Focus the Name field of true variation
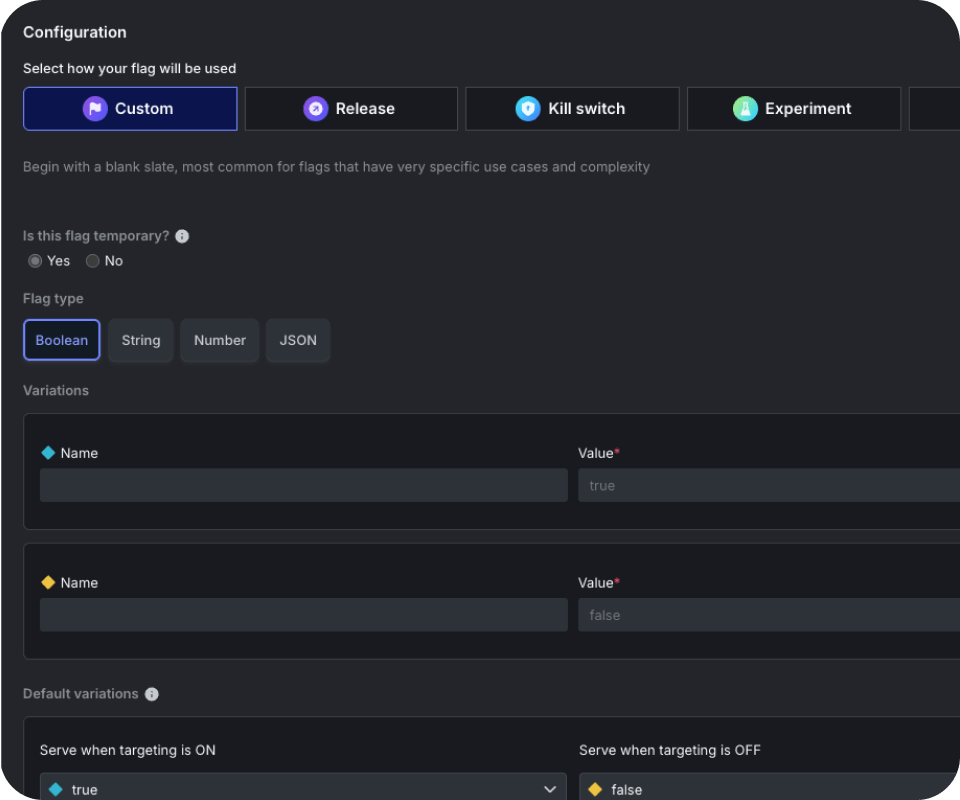The height and width of the screenshot is (800, 960). tap(304, 485)
